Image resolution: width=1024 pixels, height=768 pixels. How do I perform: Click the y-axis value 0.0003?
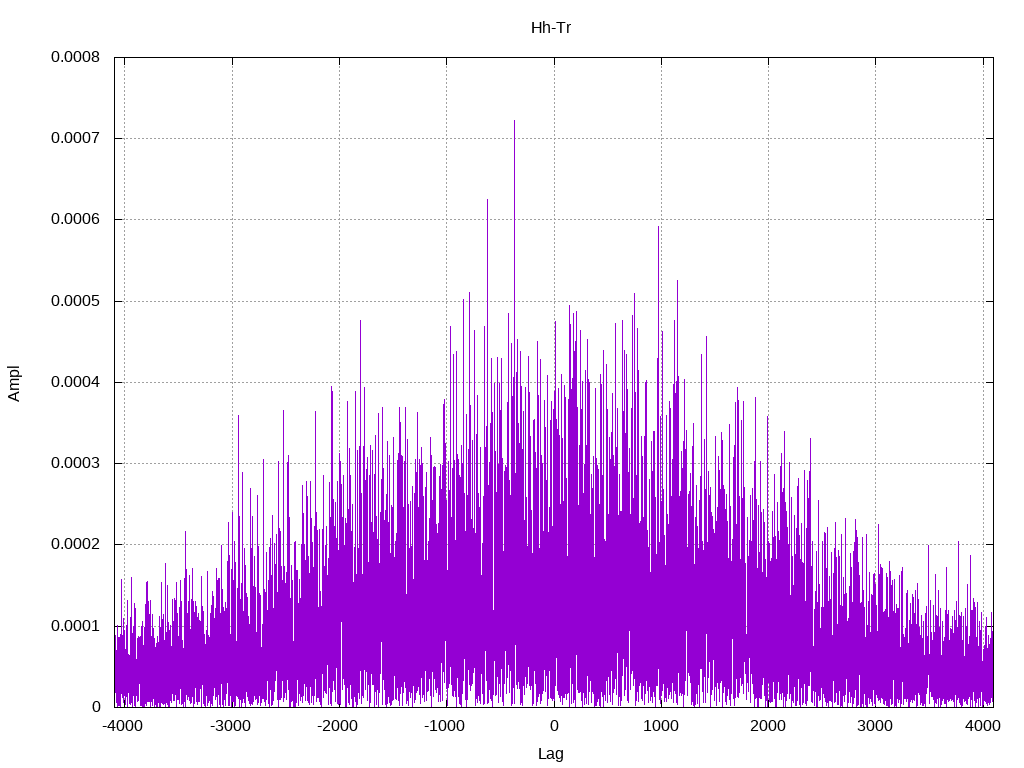tap(76, 464)
